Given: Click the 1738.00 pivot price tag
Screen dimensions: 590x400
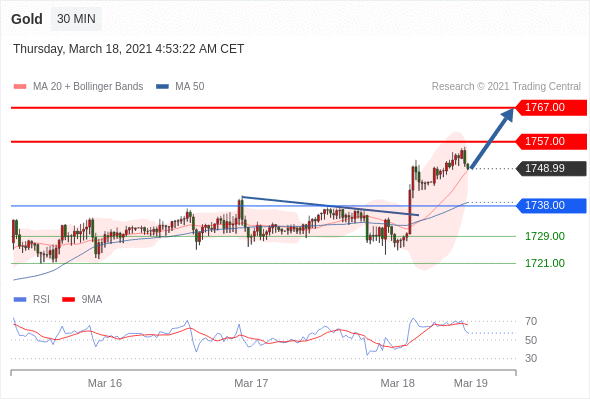Looking at the screenshot, I should tap(551, 205).
